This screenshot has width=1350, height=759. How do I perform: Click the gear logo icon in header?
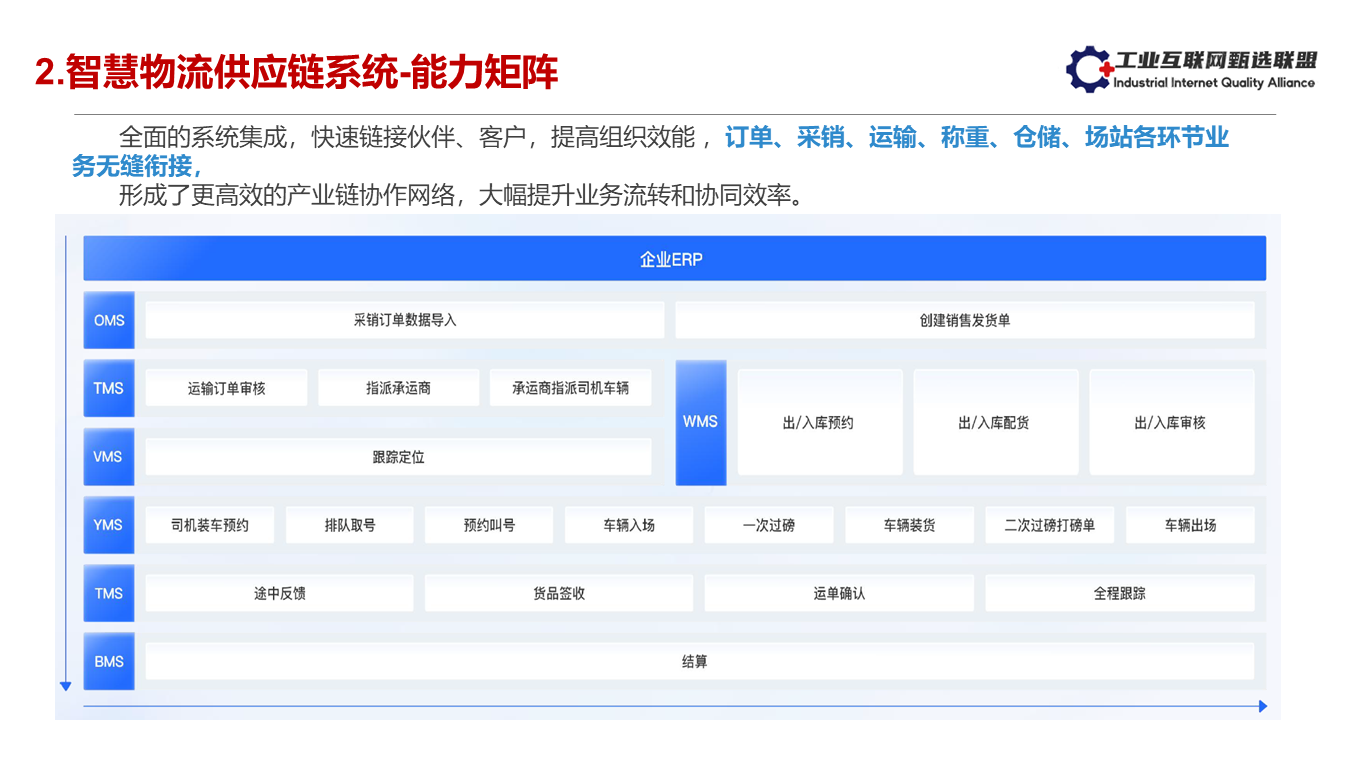1088,69
